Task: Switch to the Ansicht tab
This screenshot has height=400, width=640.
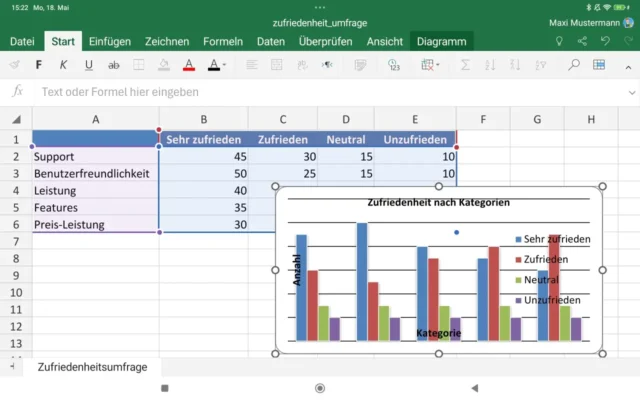Action: (x=384, y=42)
